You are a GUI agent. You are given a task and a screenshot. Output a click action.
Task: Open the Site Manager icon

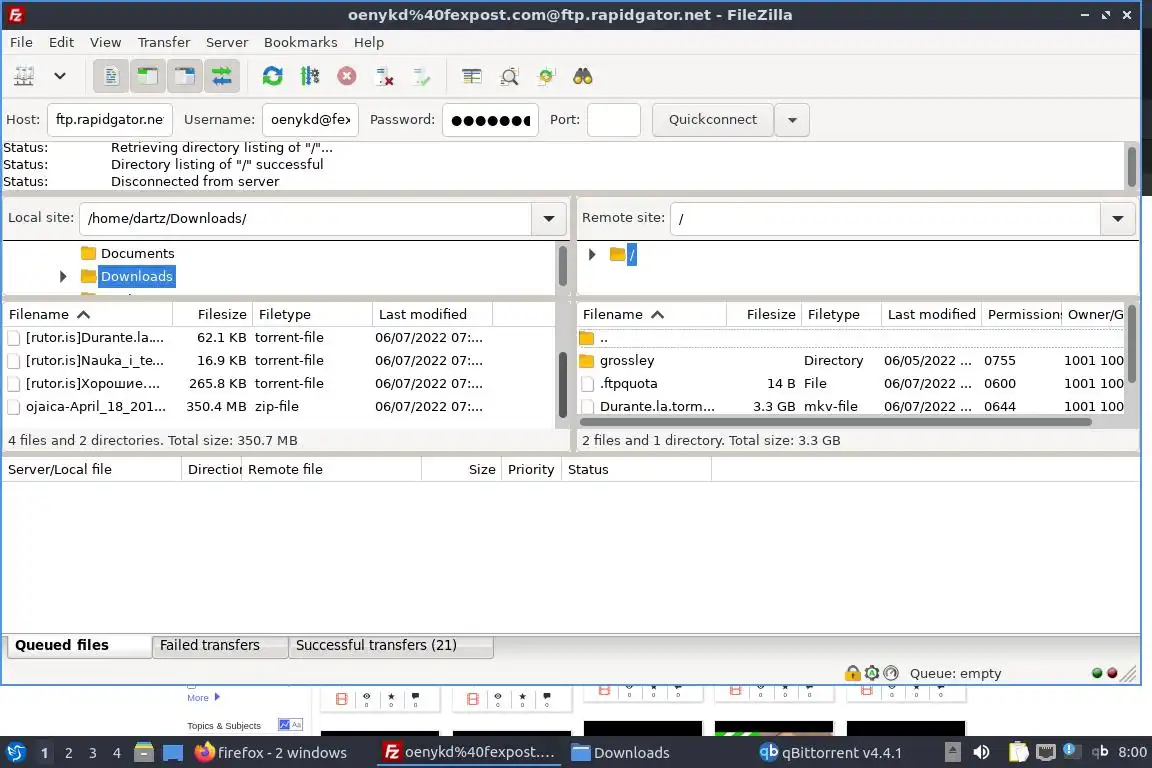24,76
